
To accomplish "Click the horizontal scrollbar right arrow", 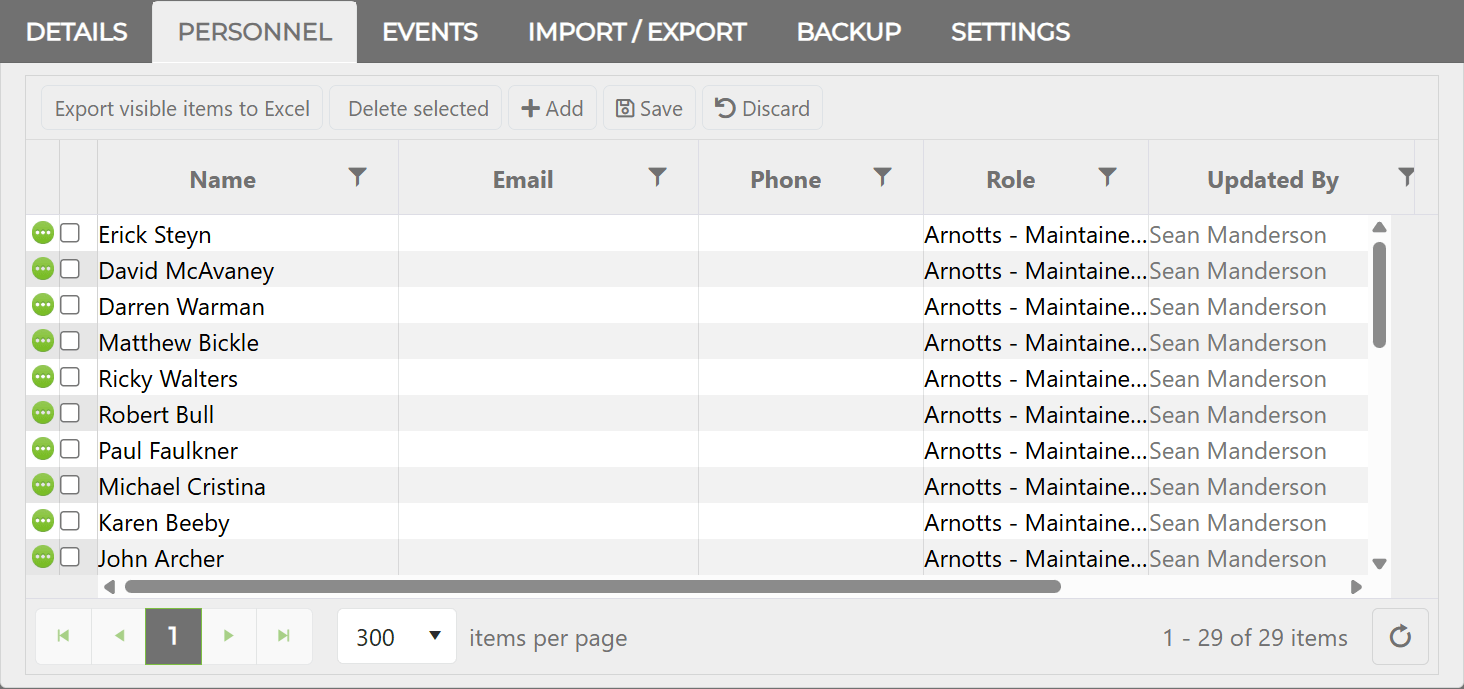I will coord(1356,587).
